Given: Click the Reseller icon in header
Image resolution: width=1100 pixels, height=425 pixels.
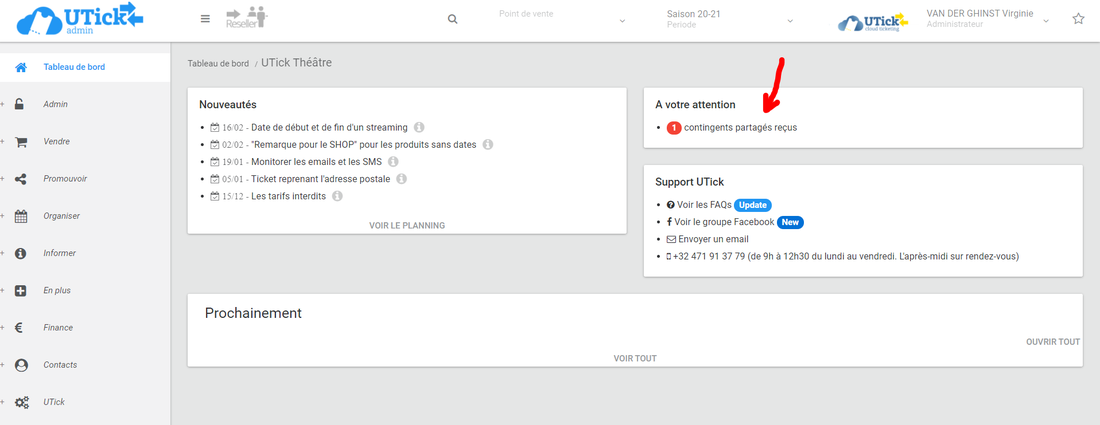Looking at the screenshot, I should pos(246,18).
